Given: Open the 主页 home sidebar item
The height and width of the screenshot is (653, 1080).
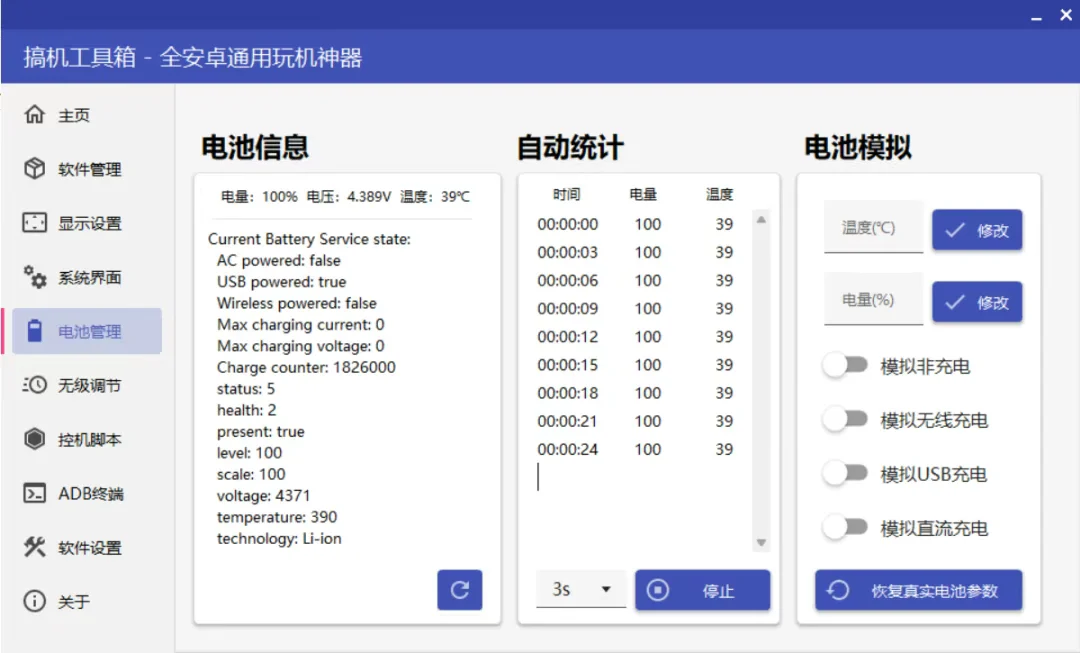Looking at the screenshot, I should click(60, 114).
